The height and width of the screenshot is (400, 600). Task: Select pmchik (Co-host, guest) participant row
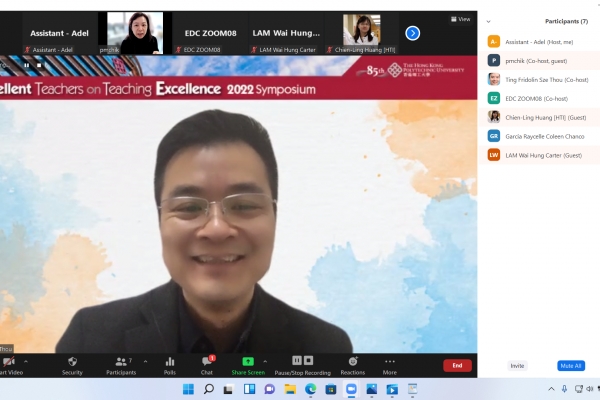pos(540,60)
